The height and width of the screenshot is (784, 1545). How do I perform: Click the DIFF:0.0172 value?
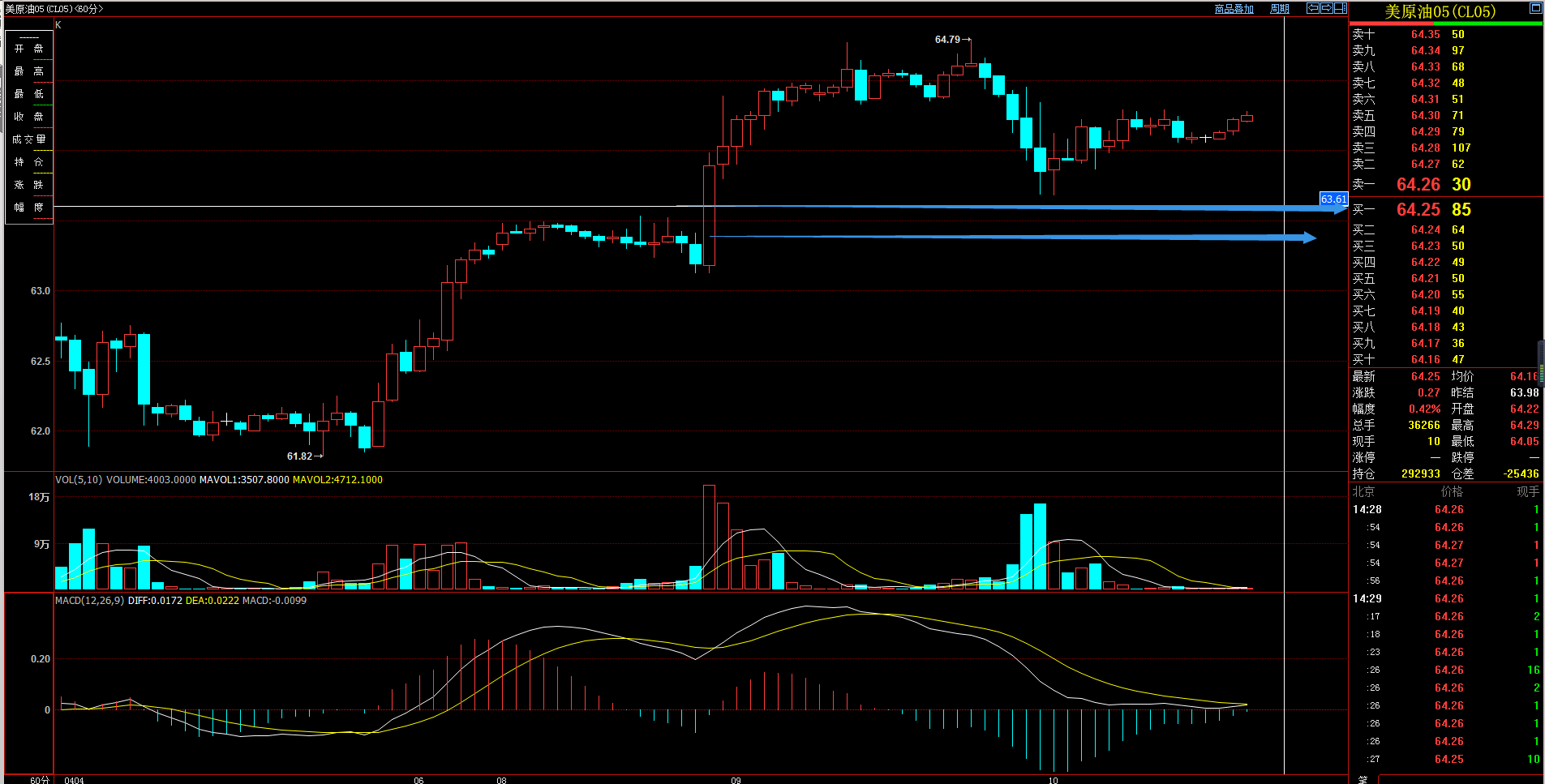pyautogui.click(x=155, y=601)
